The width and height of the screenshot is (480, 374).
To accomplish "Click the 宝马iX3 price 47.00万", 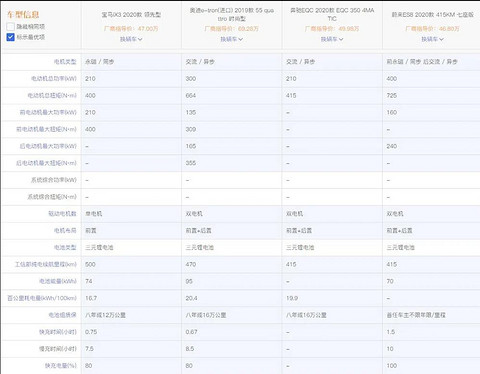I will coord(131,29).
